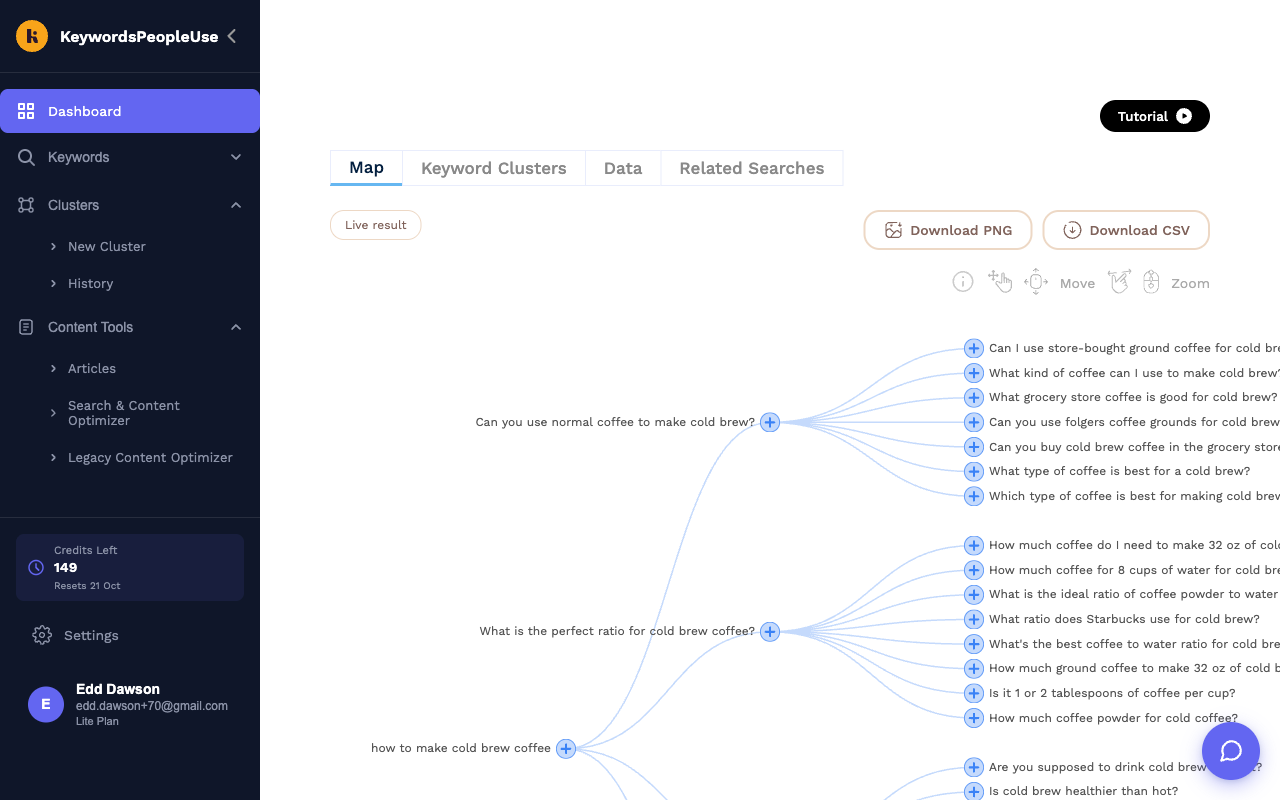Image resolution: width=1280 pixels, height=800 pixels.
Task: Expand the 'What is the perfect ratio' node
Action: click(x=770, y=631)
